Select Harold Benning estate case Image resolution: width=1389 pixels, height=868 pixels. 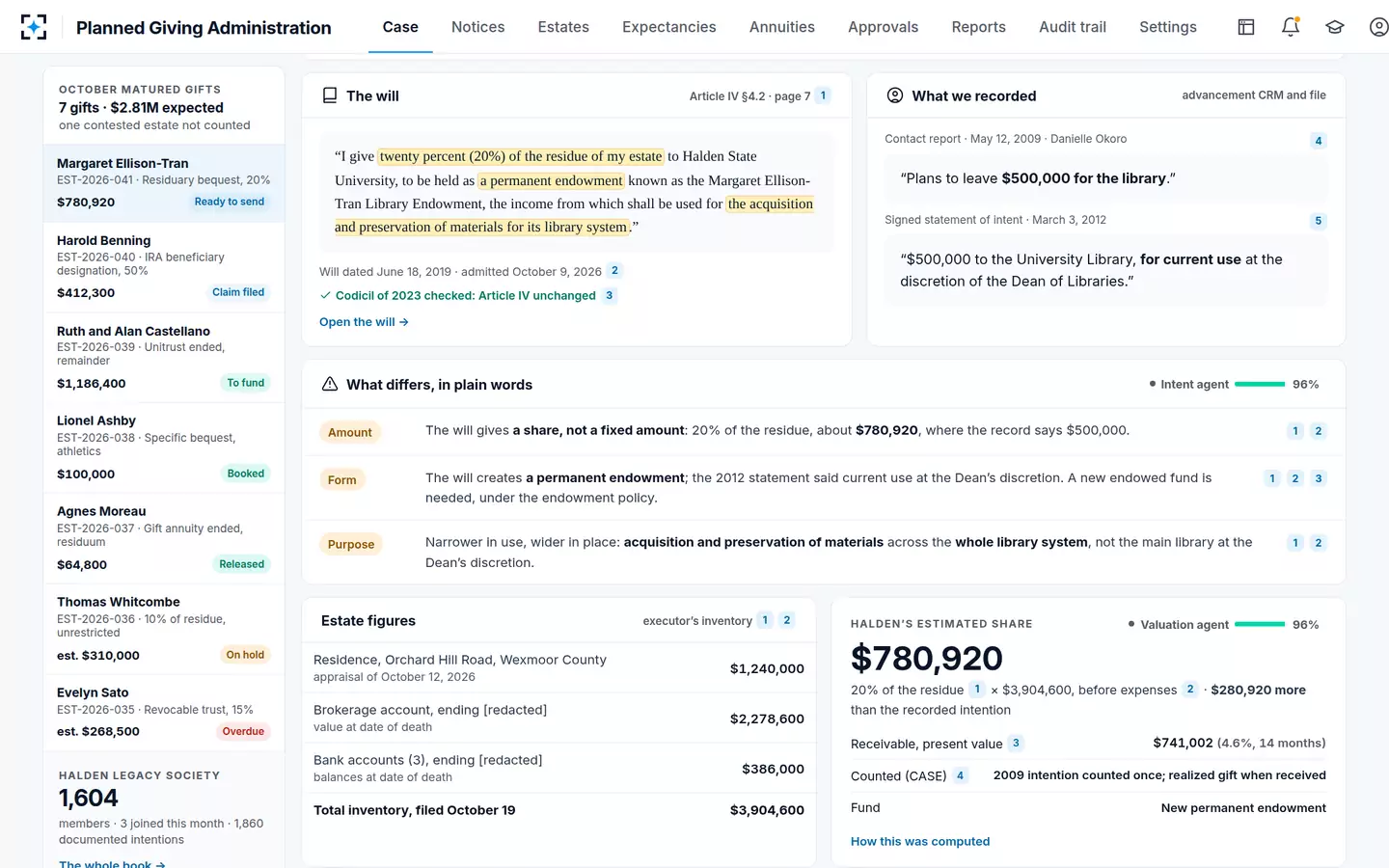click(164, 267)
